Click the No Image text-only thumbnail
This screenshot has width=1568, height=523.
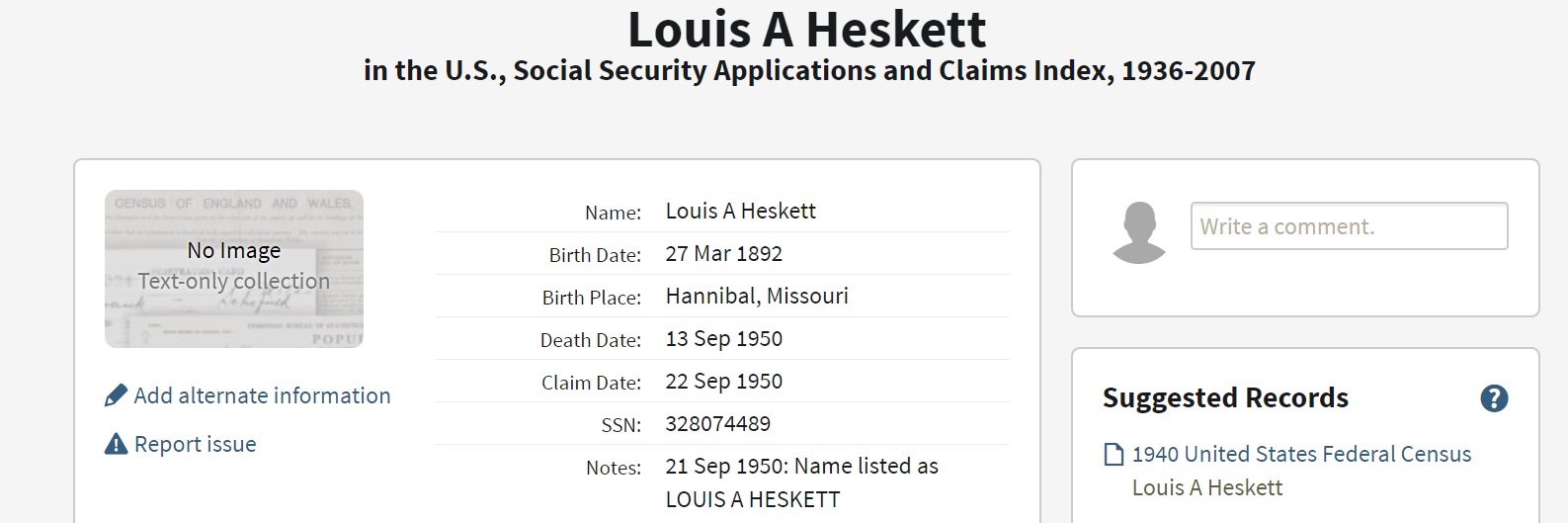tap(234, 268)
